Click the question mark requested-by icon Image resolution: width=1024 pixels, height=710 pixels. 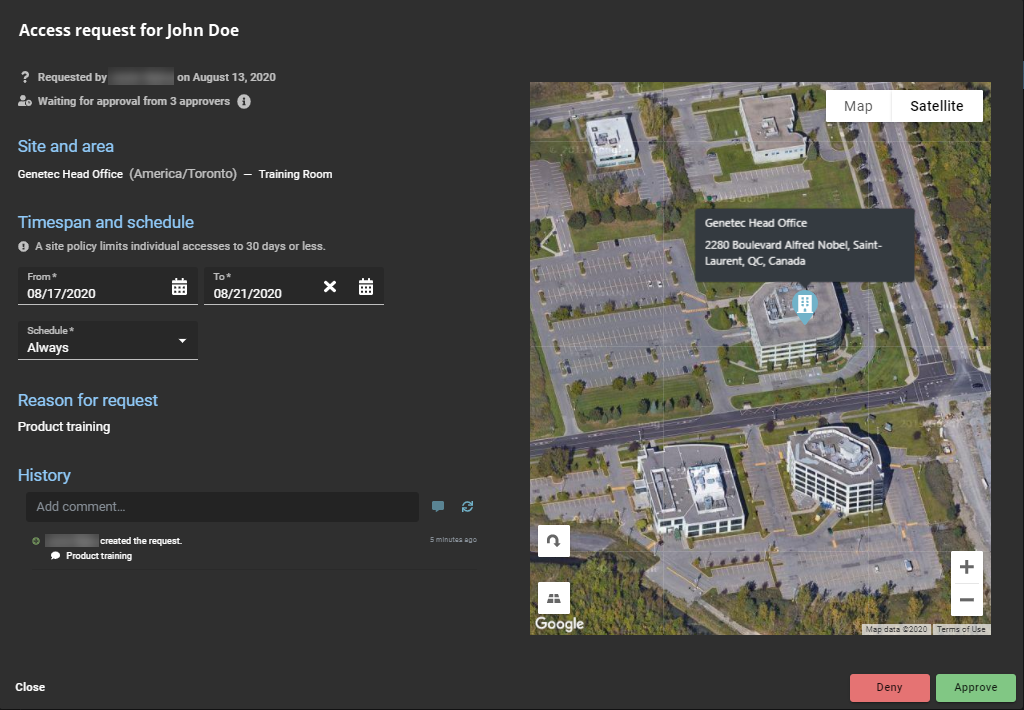tap(25, 77)
